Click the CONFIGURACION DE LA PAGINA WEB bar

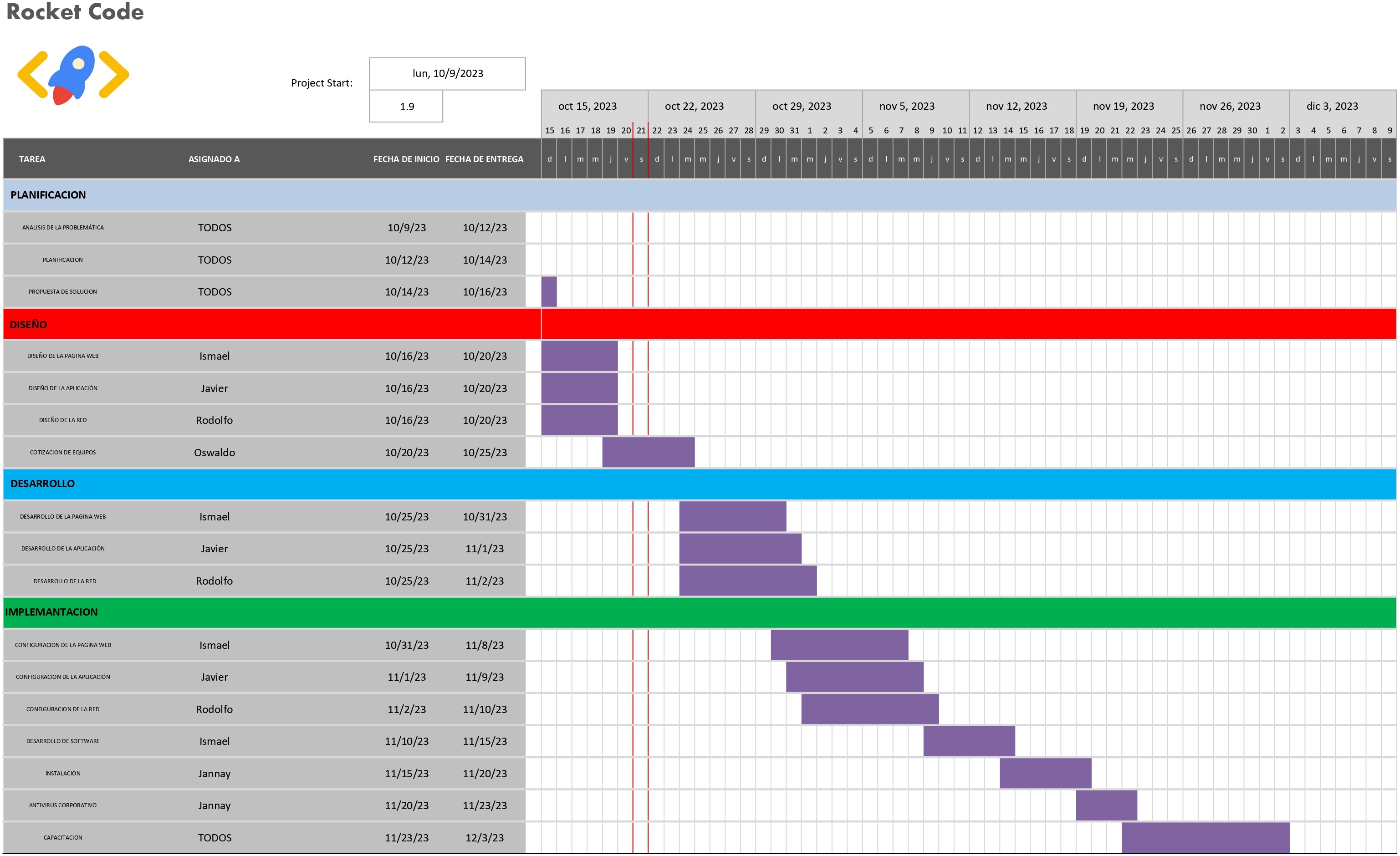coord(839,645)
